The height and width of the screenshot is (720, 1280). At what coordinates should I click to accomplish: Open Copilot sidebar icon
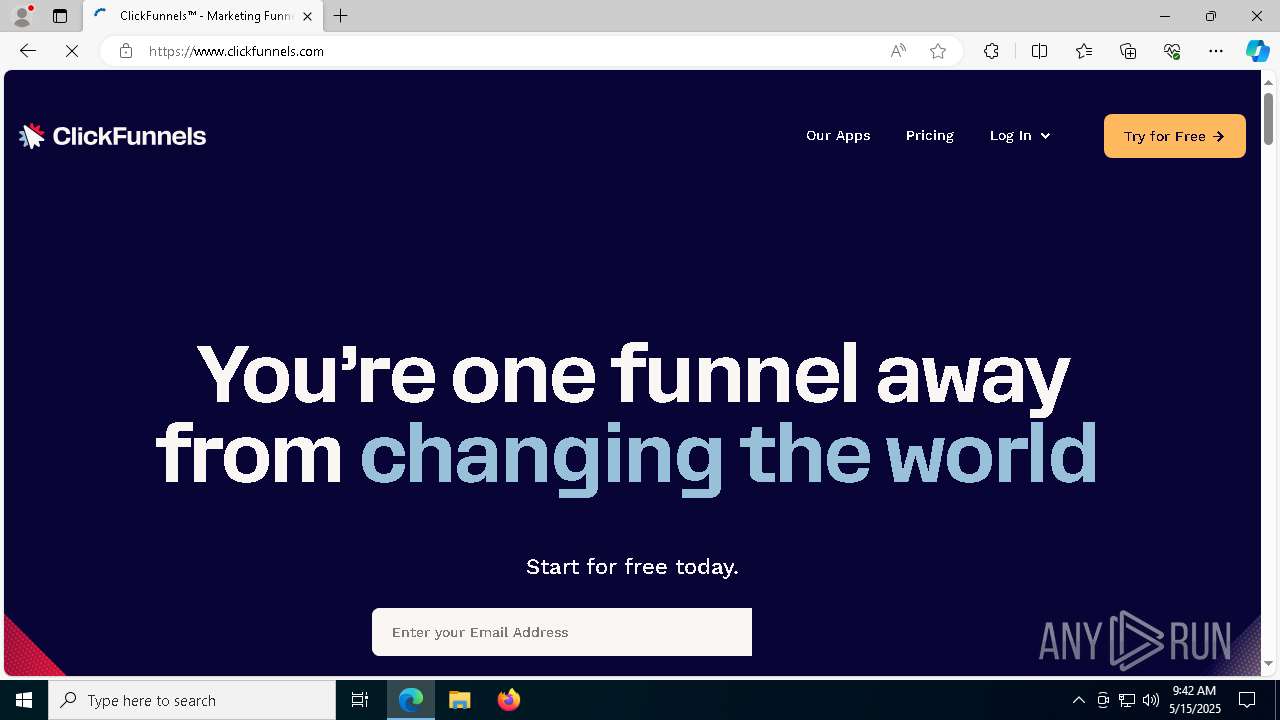click(1257, 51)
